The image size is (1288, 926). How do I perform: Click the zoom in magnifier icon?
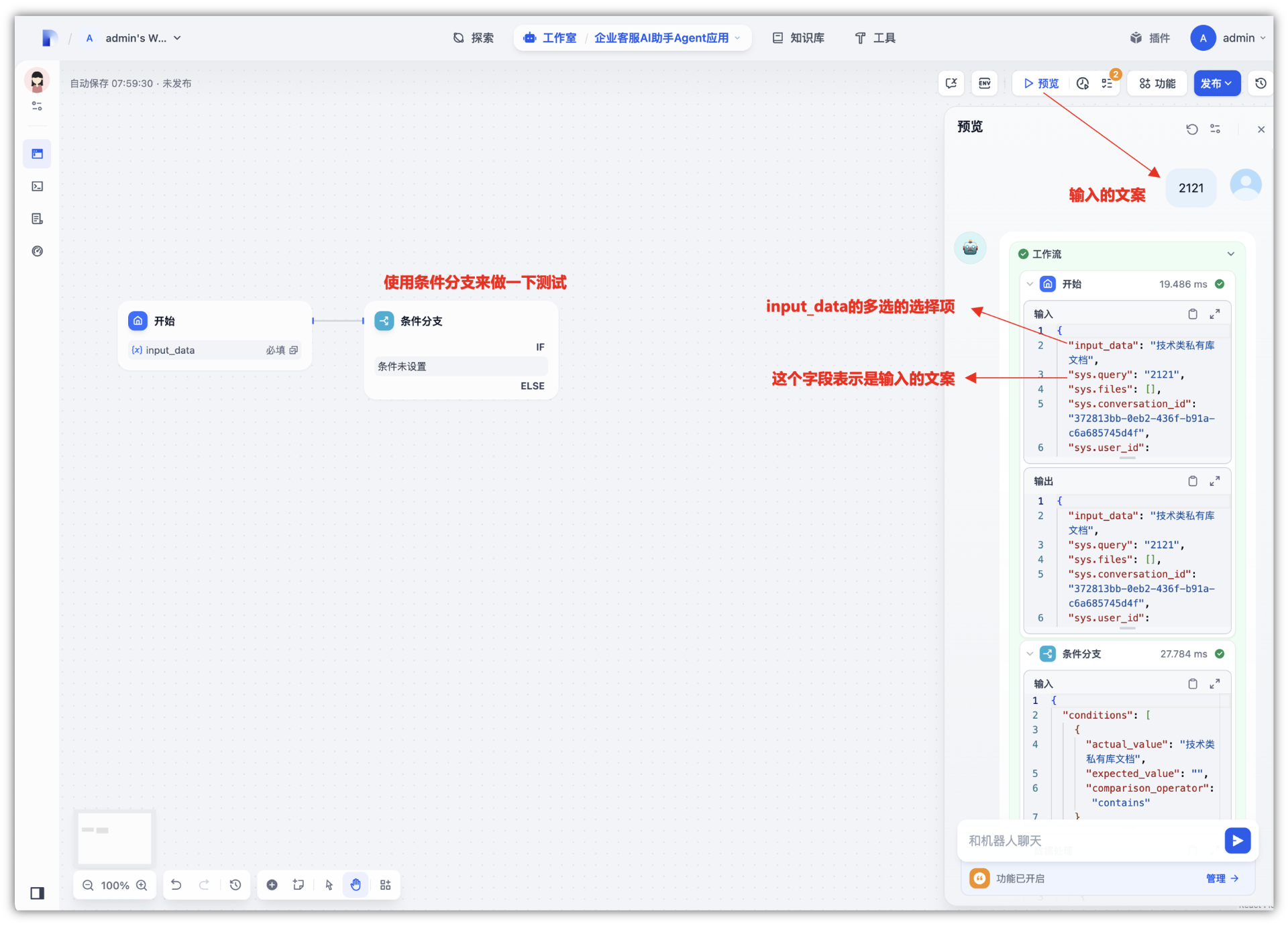click(142, 885)
